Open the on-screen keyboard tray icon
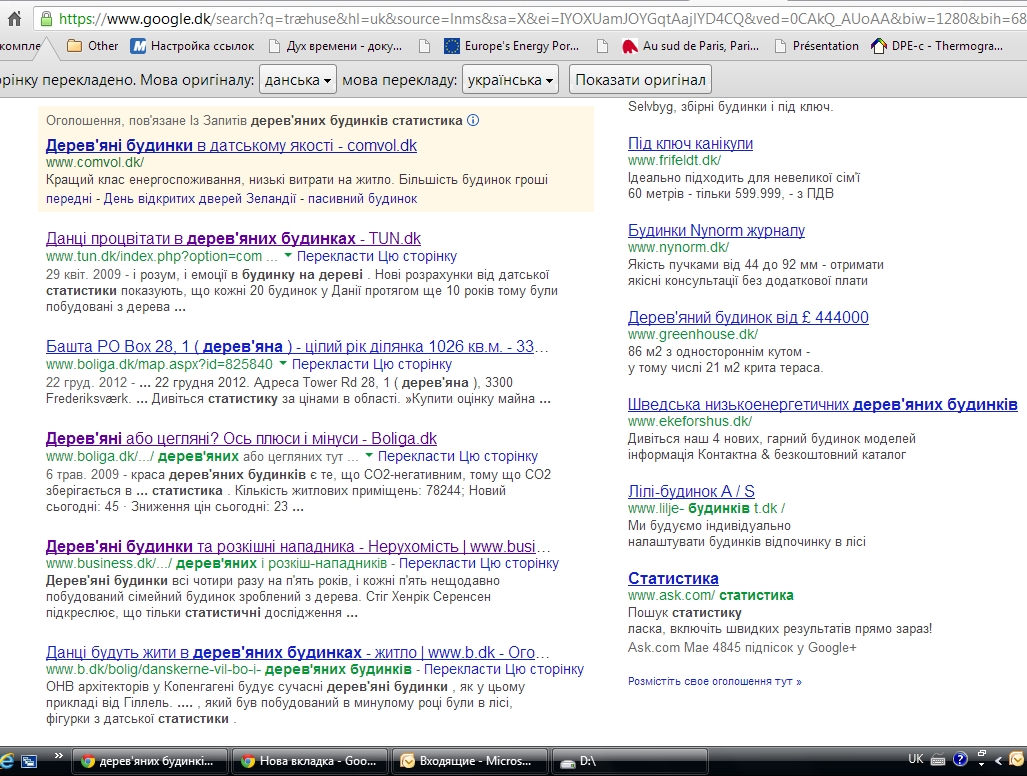This screenshot has width=1027, height=776. coord(938,760)
